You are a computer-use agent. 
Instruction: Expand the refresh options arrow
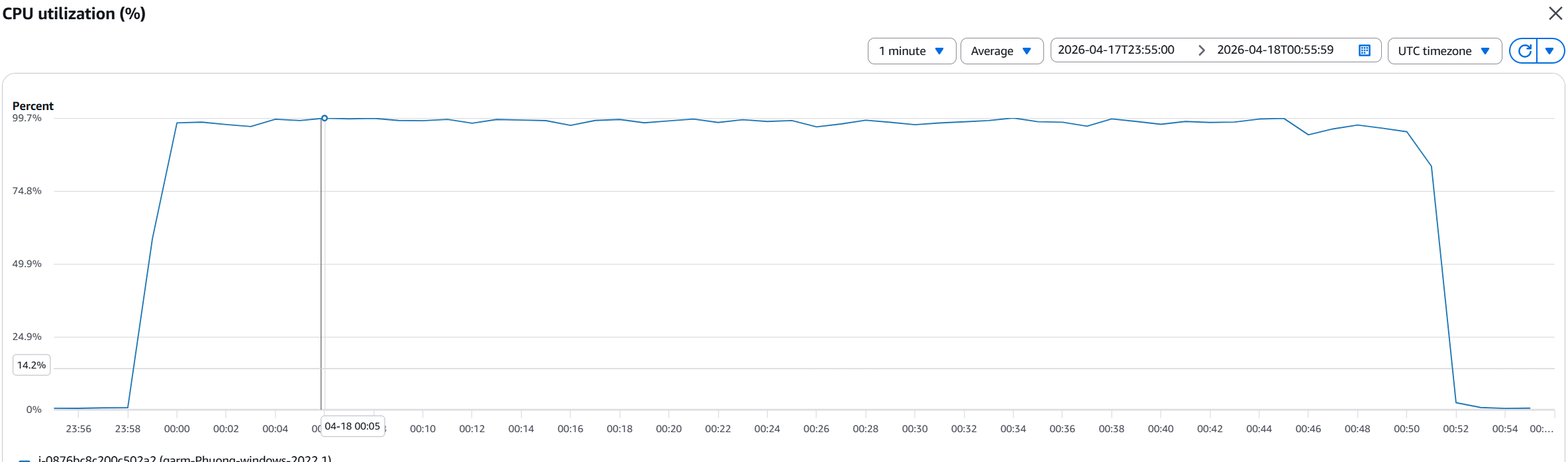(1549, 51)
